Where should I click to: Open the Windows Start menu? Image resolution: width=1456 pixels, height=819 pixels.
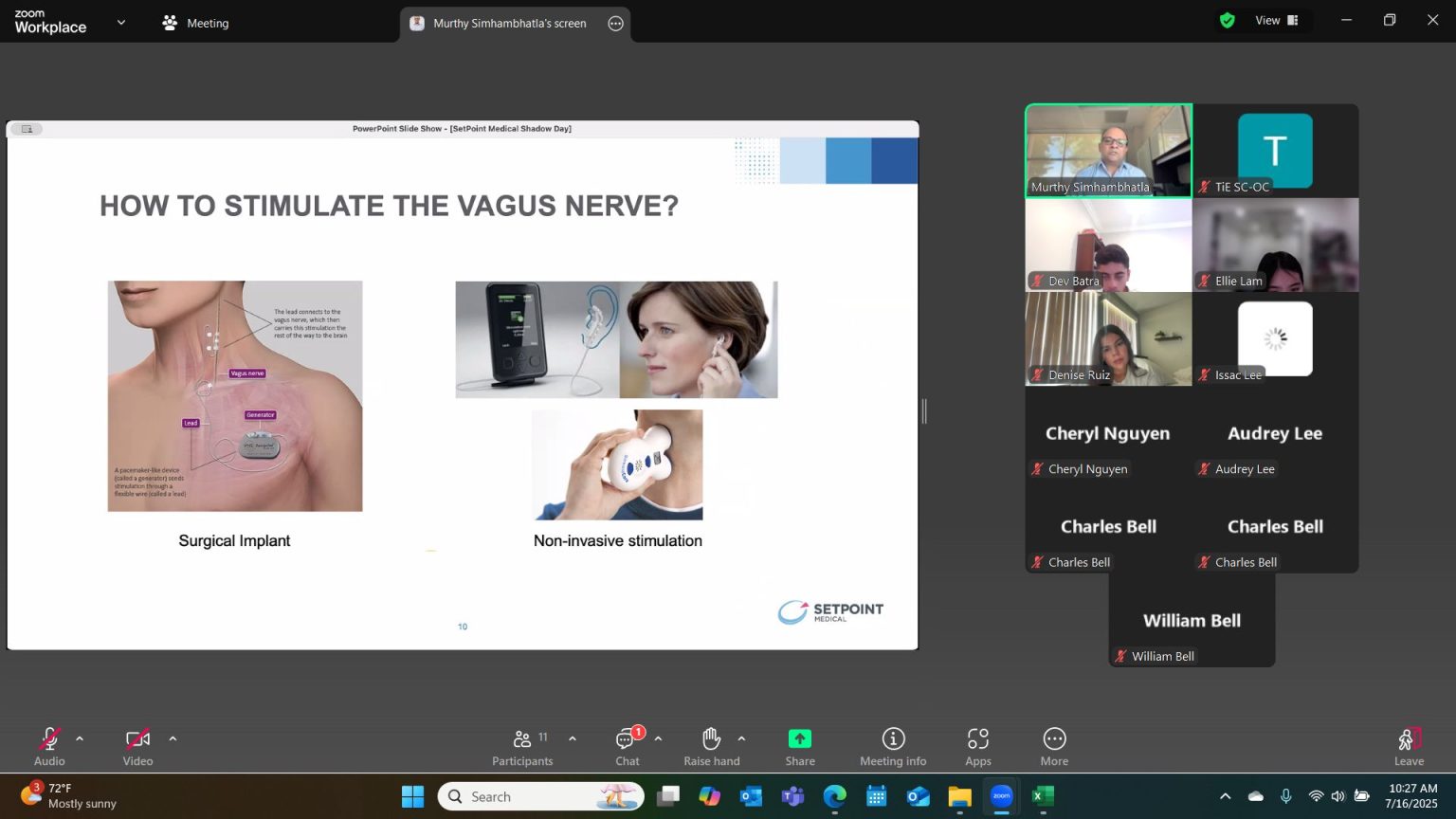coord(412,796)
